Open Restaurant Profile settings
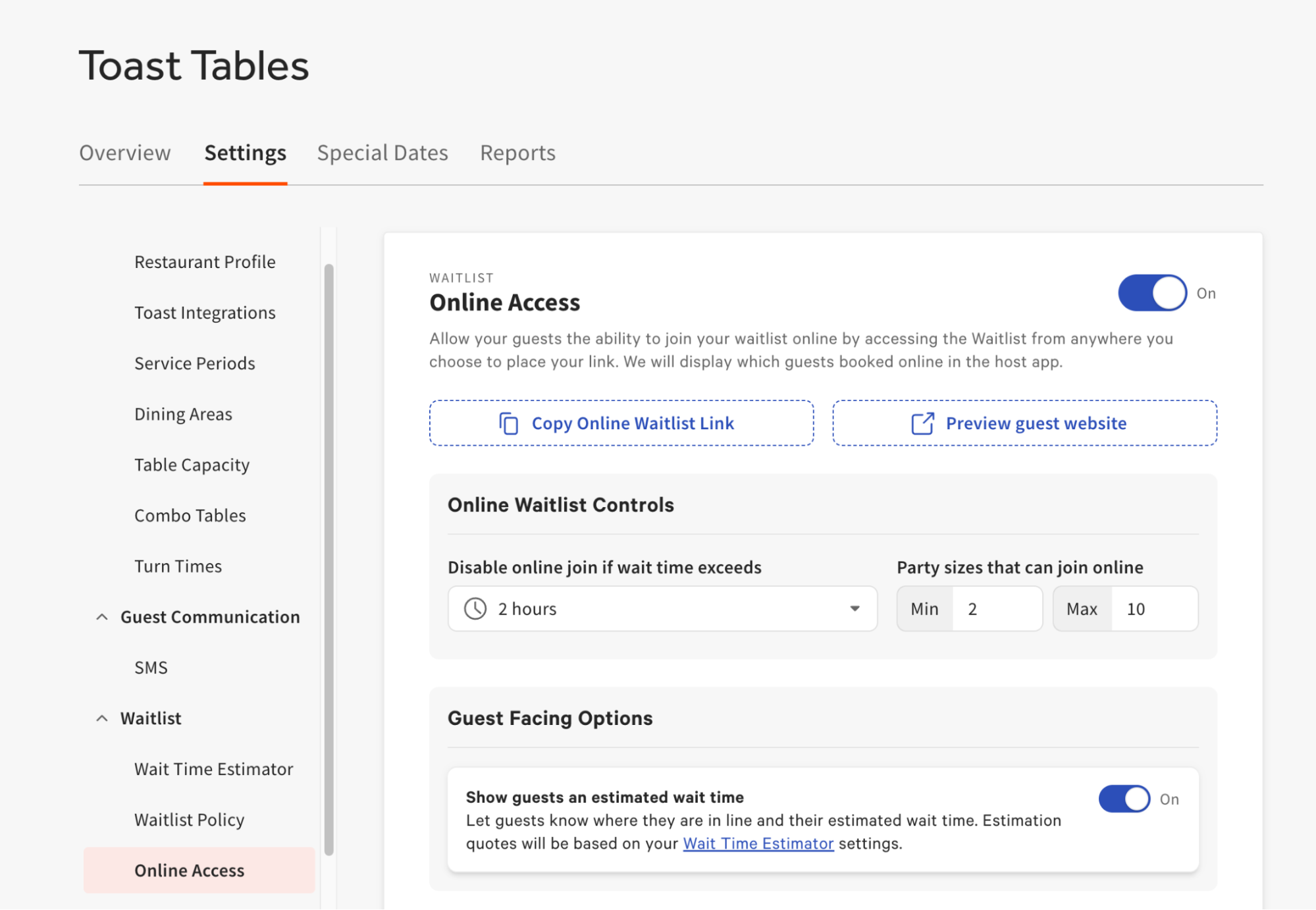 click(205, 261)
